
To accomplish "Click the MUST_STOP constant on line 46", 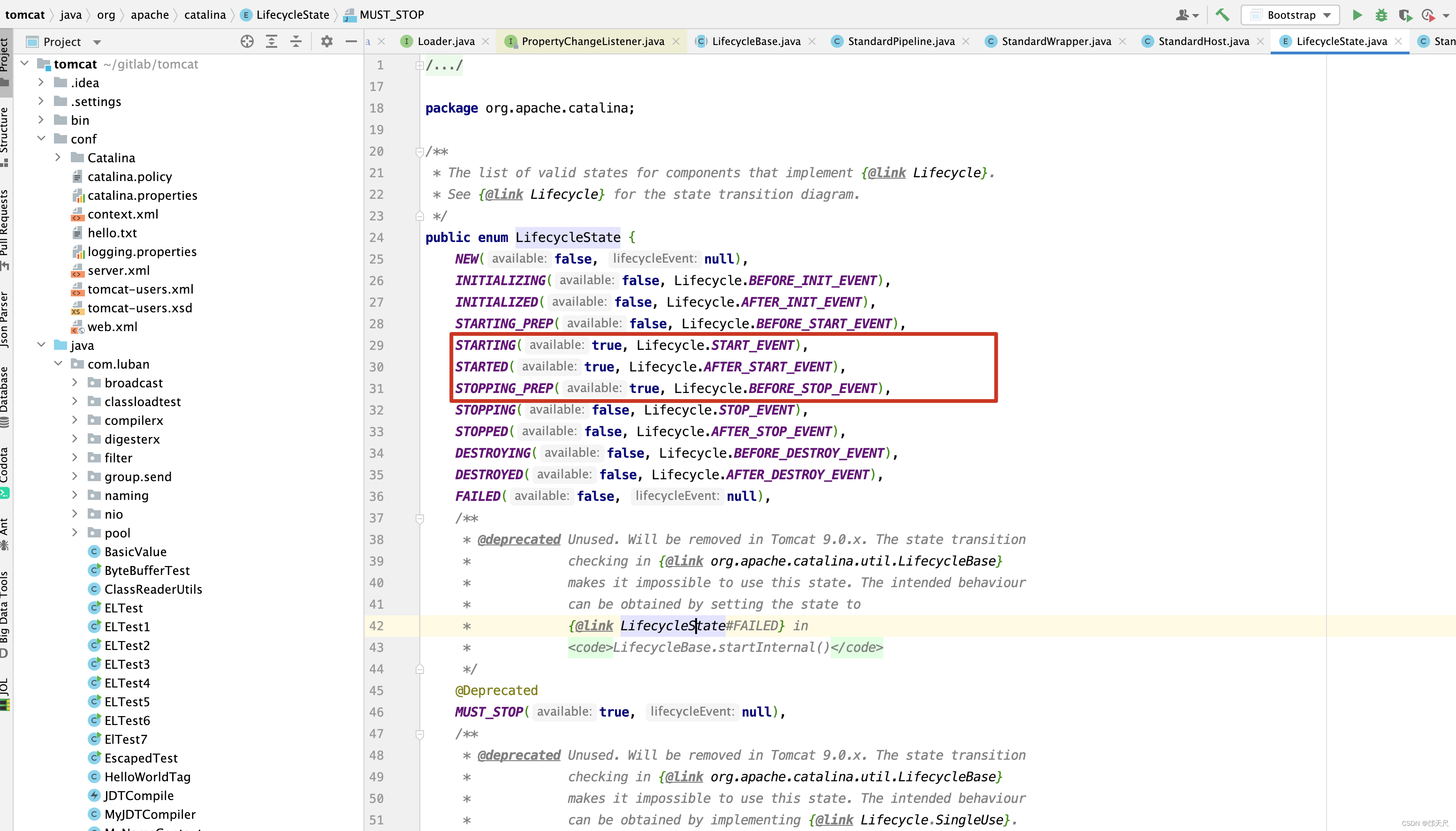I will click(489, 712).
